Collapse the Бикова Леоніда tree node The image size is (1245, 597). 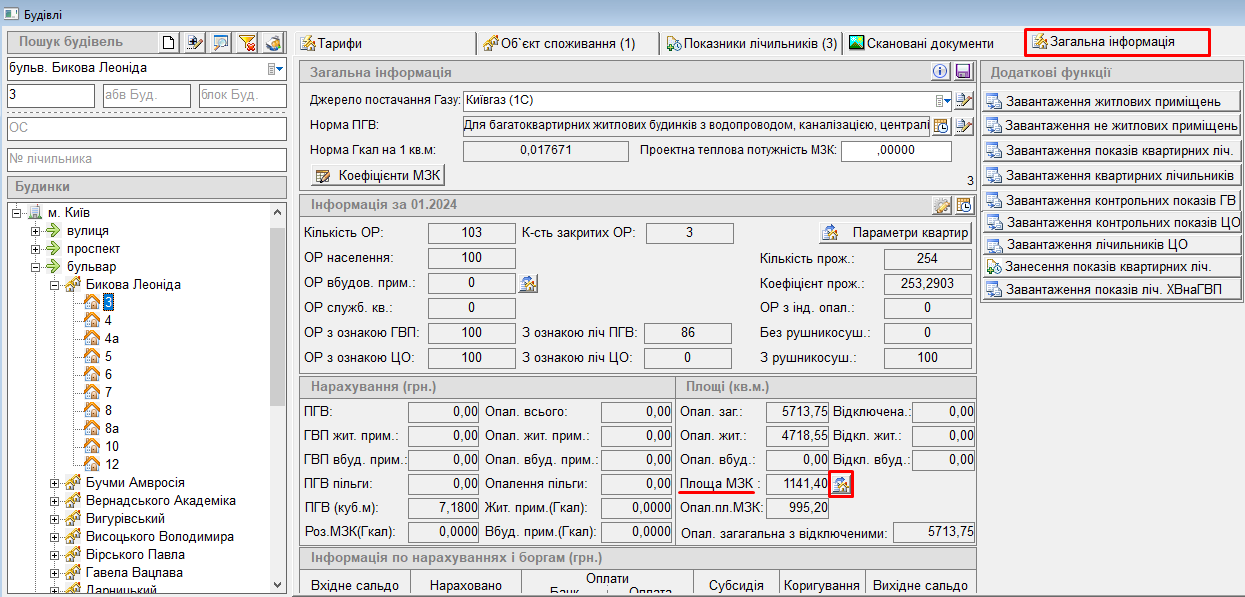click(x=55, y=285)
